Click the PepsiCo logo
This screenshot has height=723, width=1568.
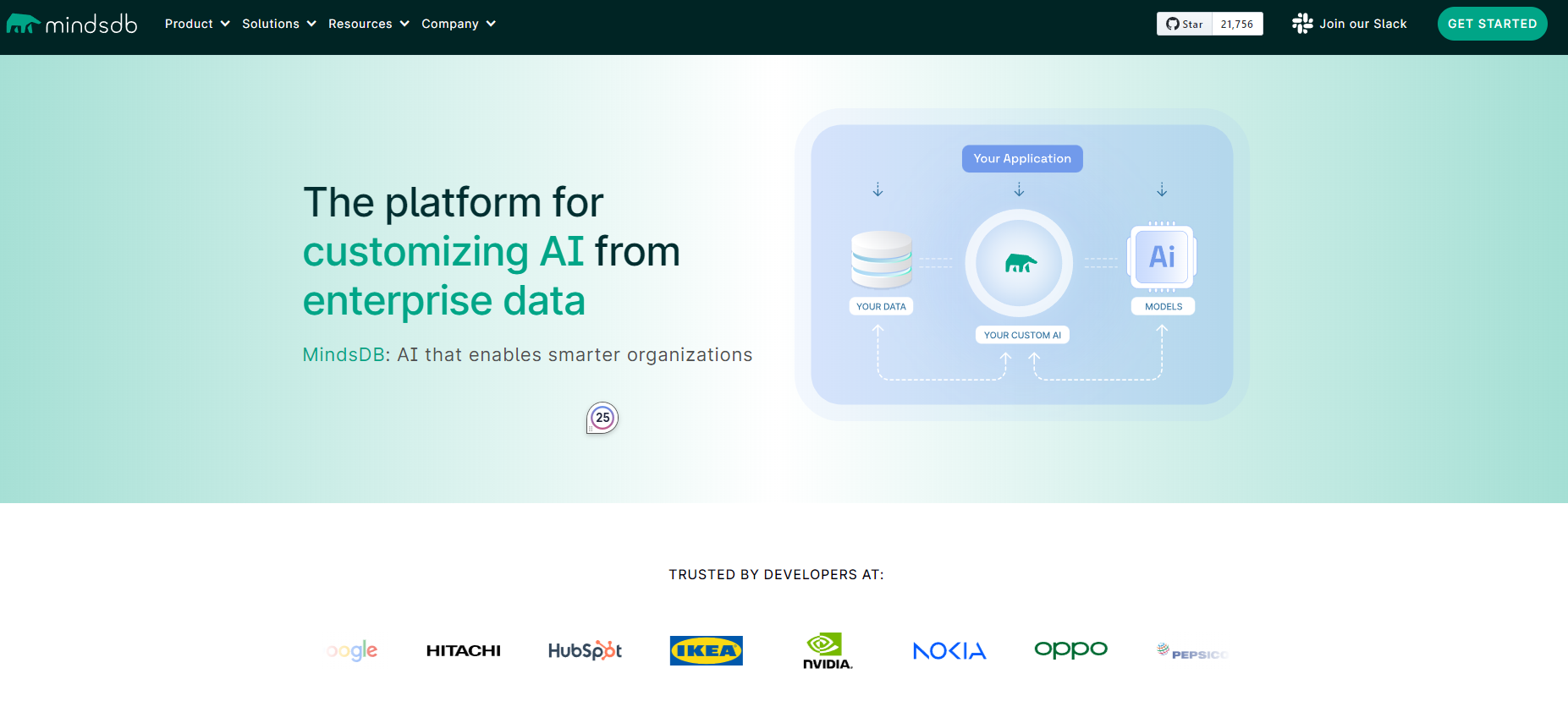(1192, 651)
